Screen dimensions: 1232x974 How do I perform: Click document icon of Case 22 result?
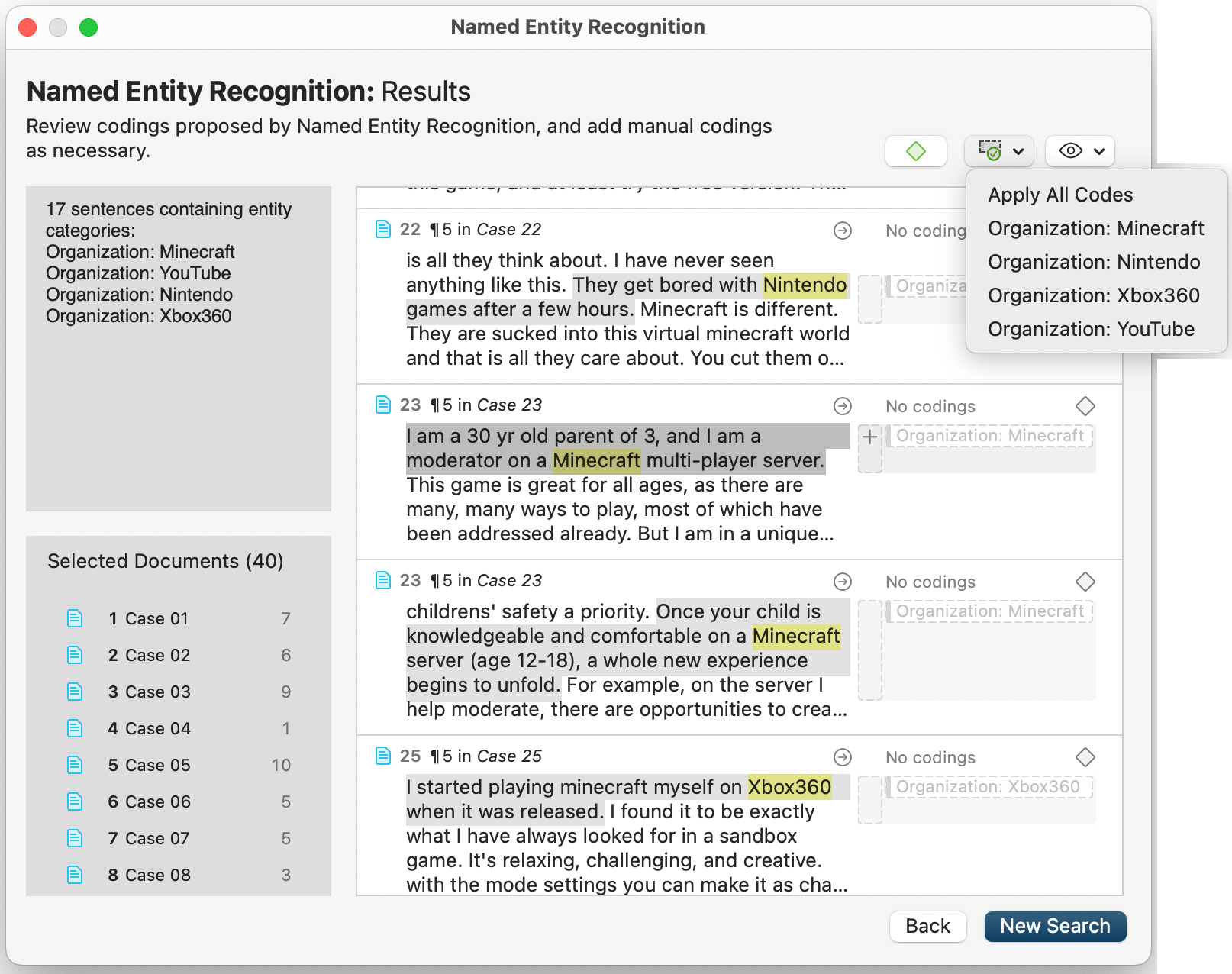tap(383, 229)
